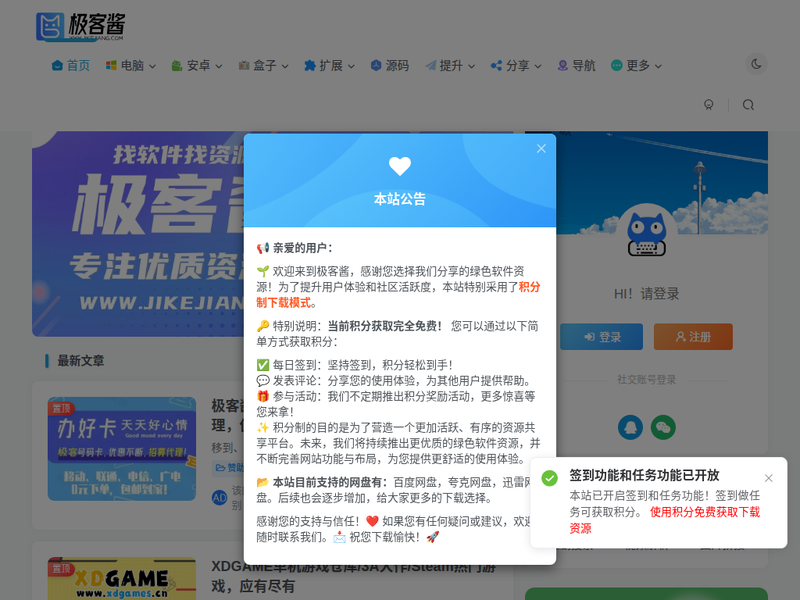Click the 登录 button
The image size is (800, 600).
click(x=602, y=337)
